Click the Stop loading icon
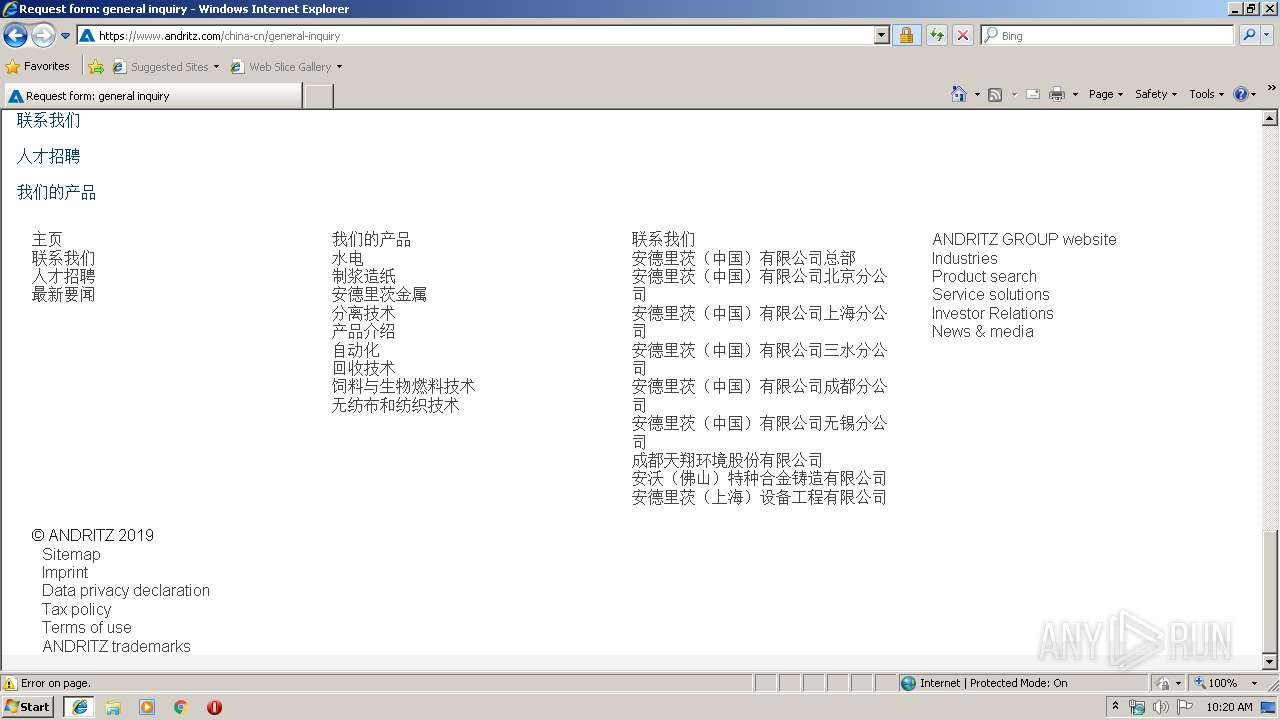This screenshot has height=720, width=1280. [x=962, y=35]
